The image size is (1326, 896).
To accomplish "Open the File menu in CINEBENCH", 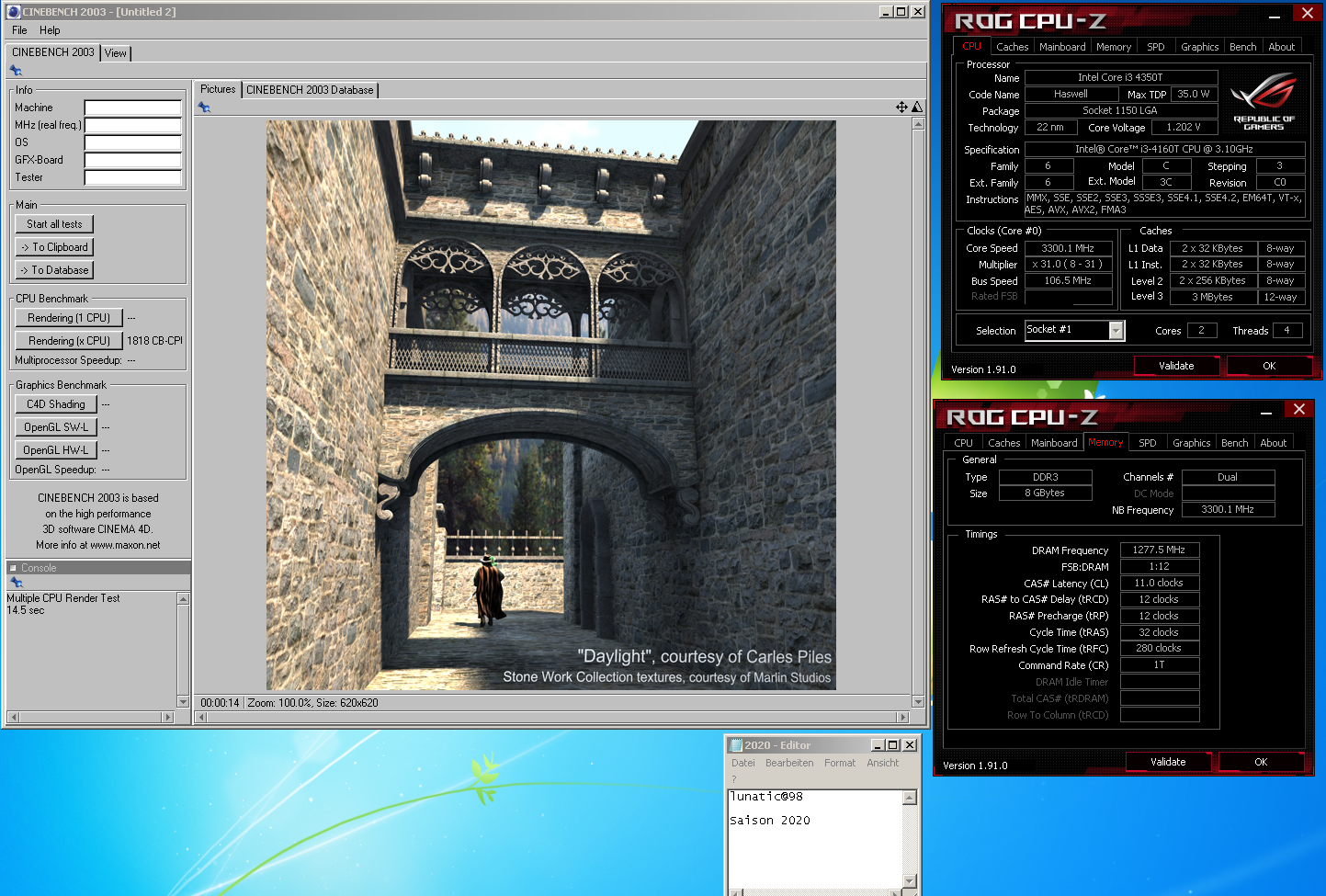I will pyautogui.click(x=19, y=30).
